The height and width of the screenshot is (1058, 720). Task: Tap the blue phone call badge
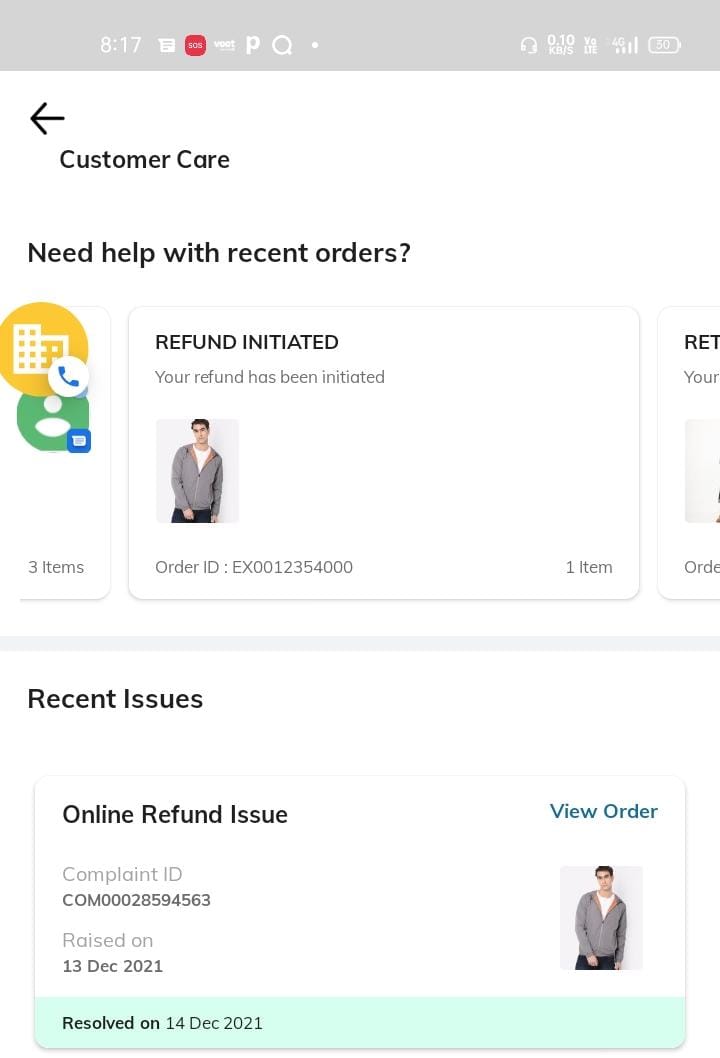(x=68, y=377)
